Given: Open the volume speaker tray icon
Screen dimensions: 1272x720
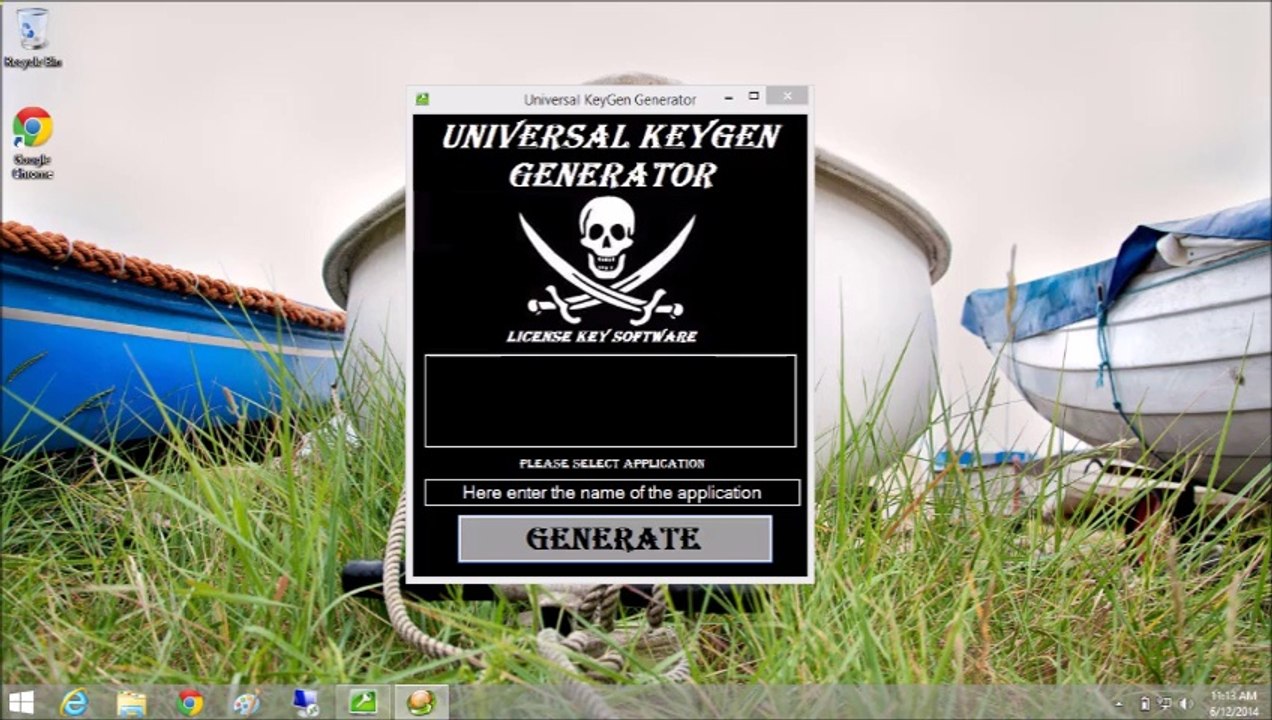Looking at the screenshot, I should click(1187, 703).
